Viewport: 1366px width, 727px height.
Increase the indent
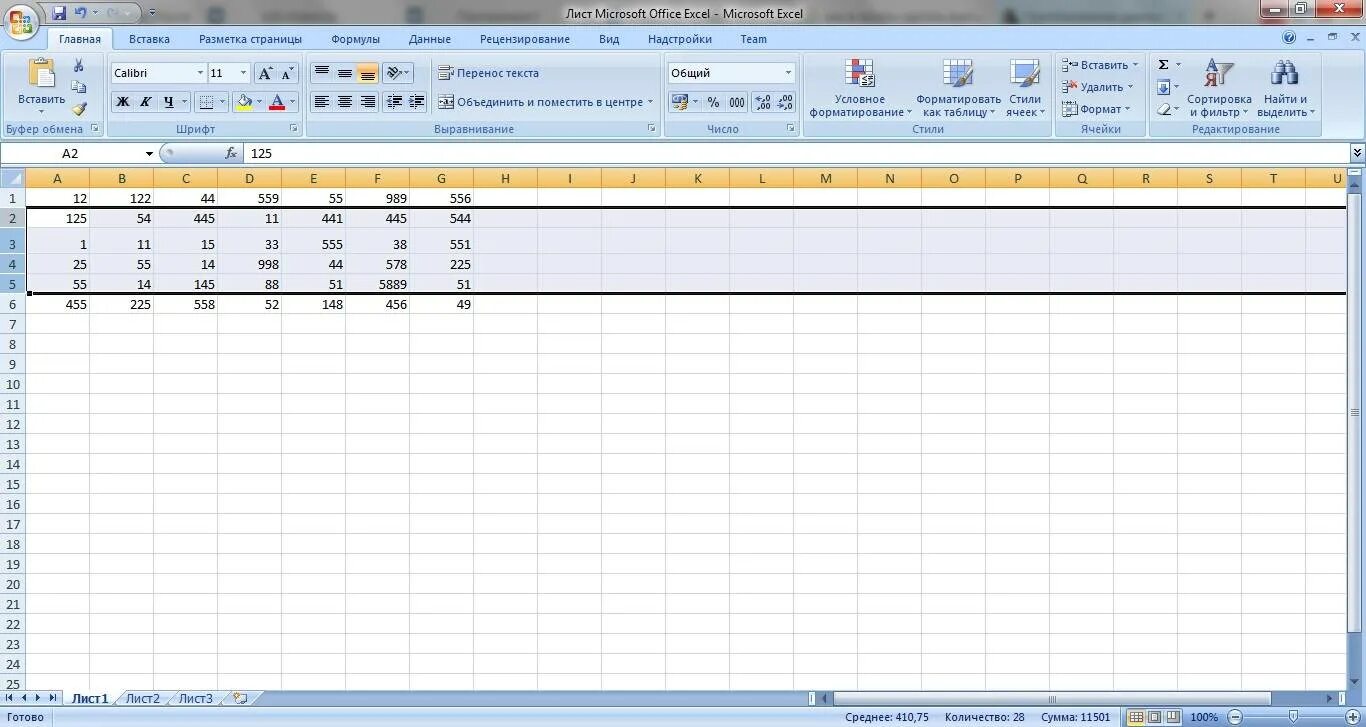pos(417,102)
